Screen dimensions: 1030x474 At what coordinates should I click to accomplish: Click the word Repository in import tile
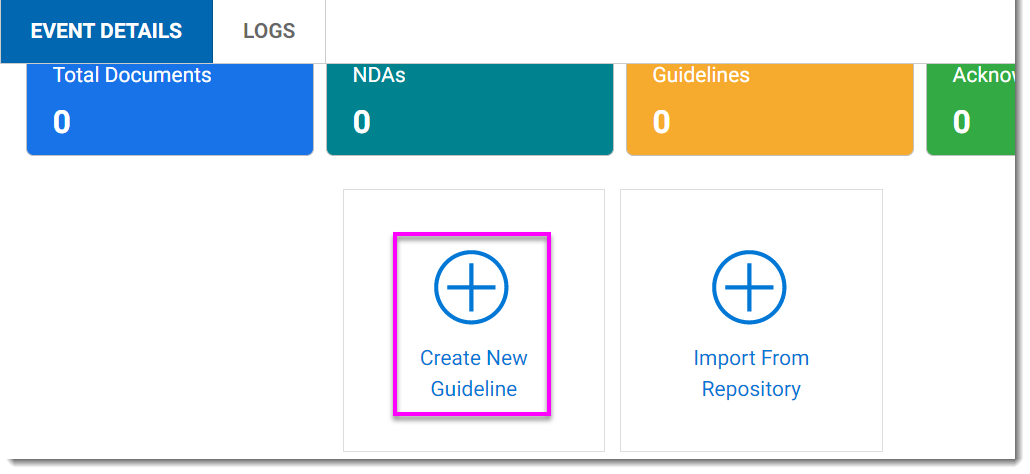point(751,389)
